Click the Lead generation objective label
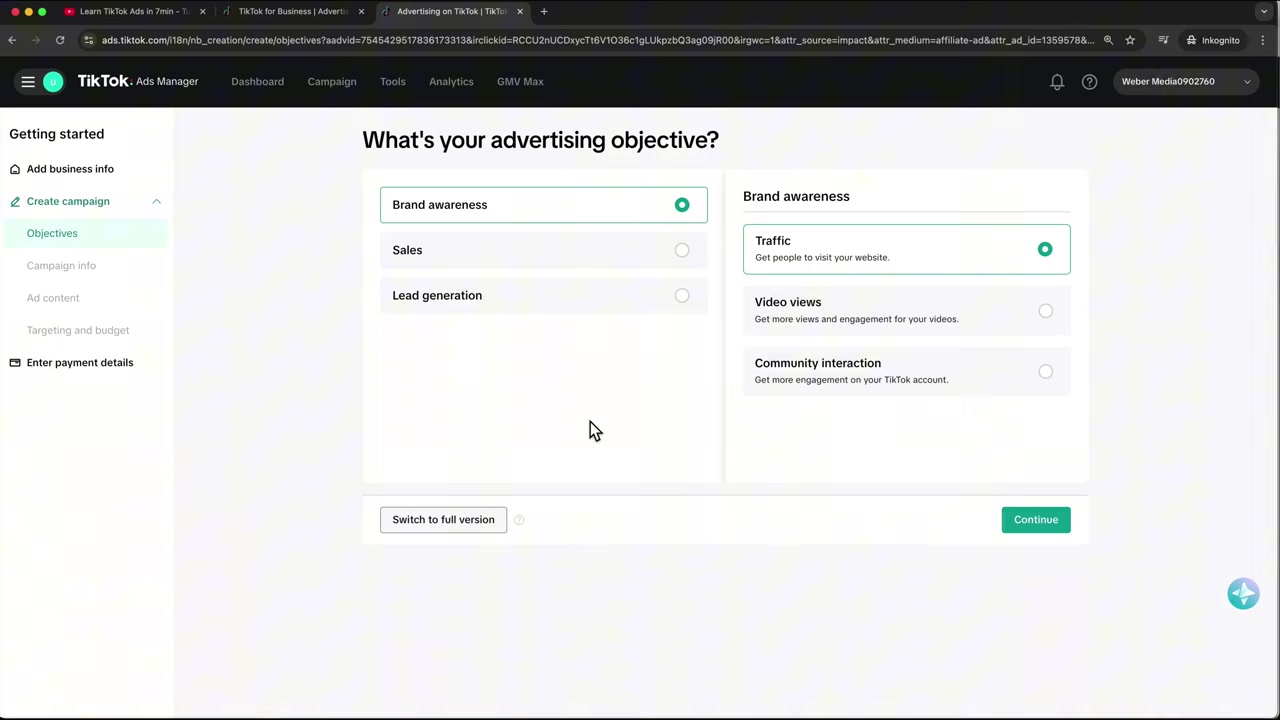This screenshot has height=720, width=1280. point(437,296)
